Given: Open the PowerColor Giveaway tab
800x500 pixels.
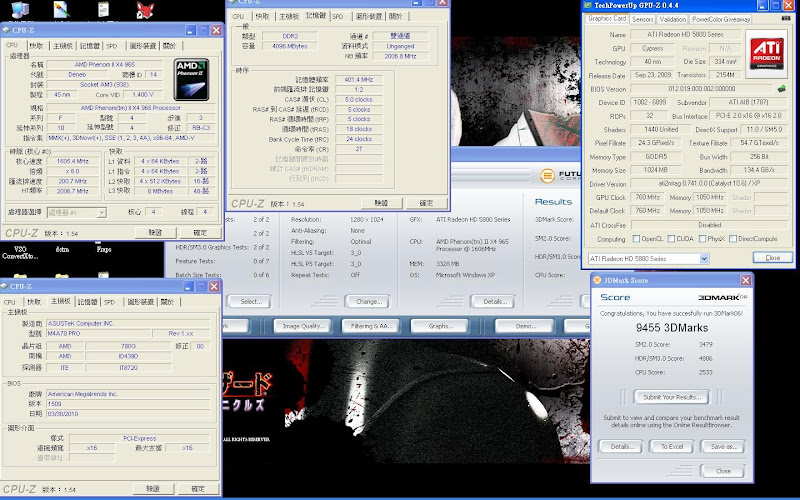Looking at the screenshot, I should coord(720,19).
